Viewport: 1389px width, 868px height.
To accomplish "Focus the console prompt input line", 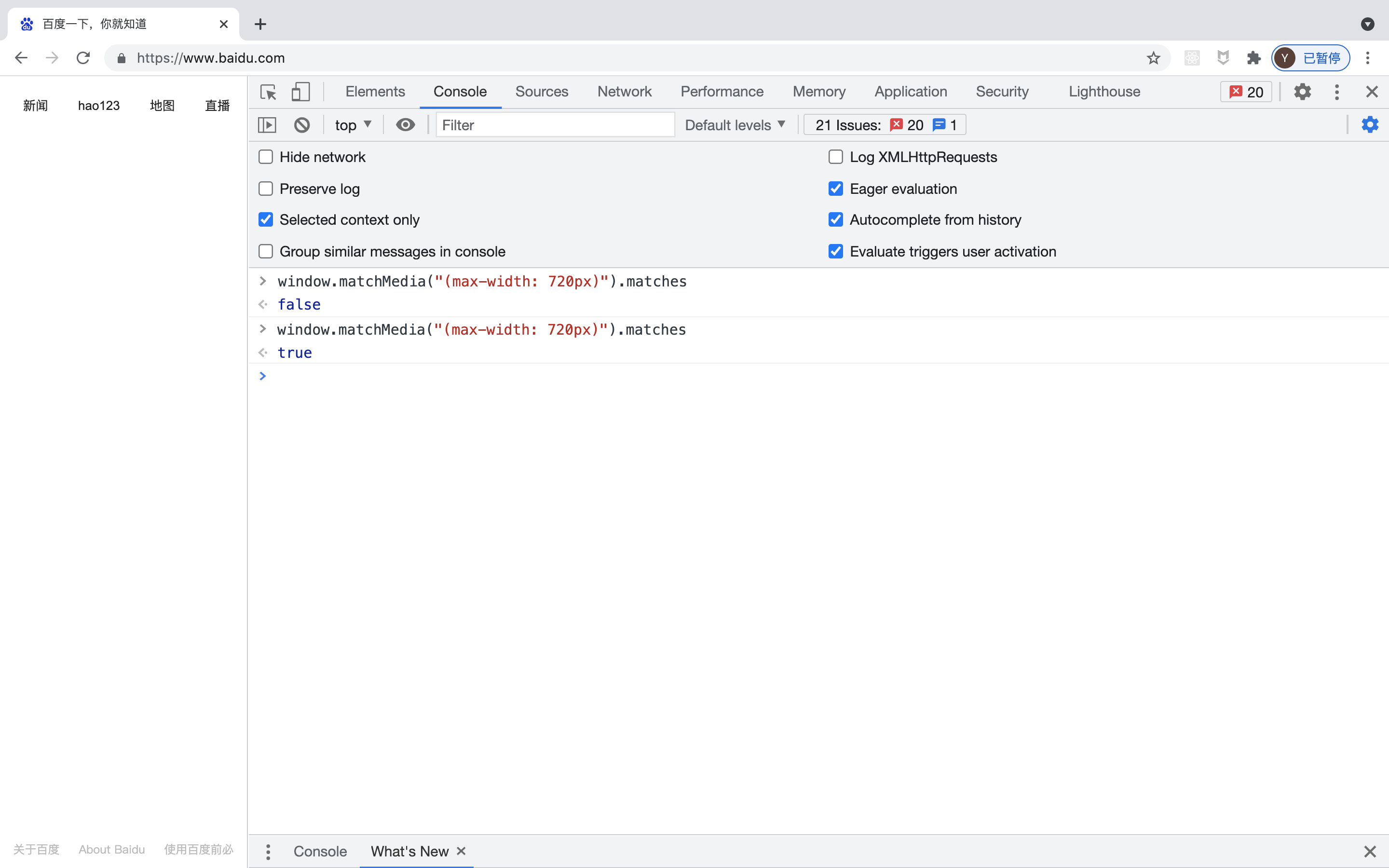I will tap(827, 376).
